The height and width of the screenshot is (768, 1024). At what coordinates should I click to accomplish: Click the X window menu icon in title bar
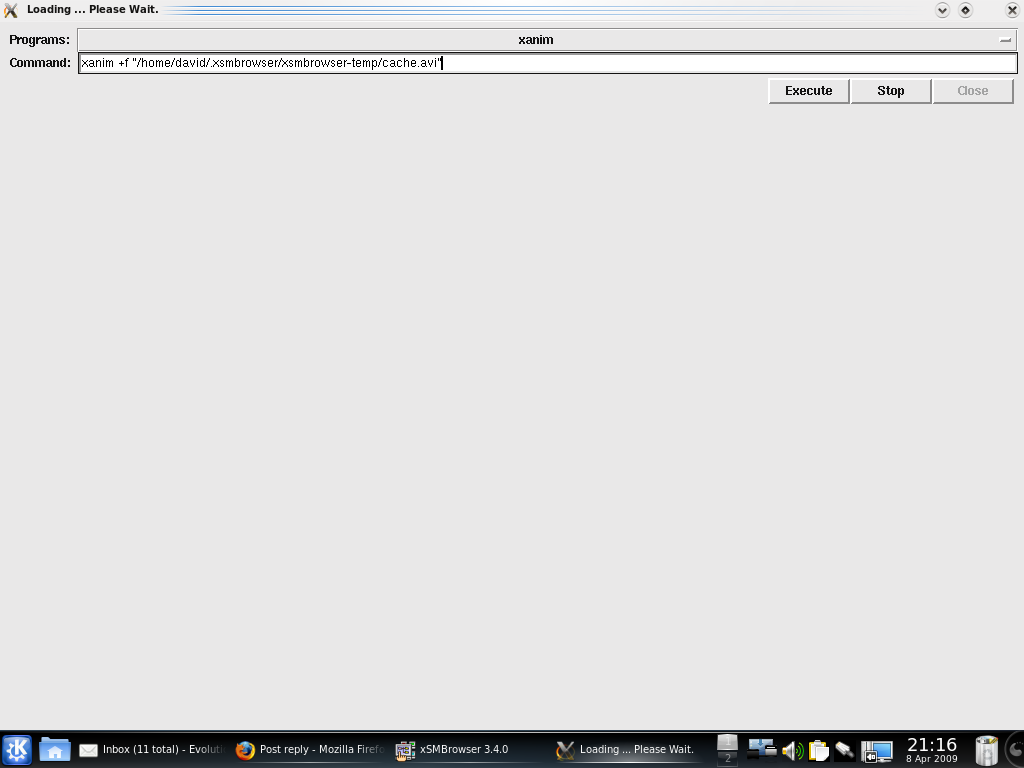[x=11, y=10]
